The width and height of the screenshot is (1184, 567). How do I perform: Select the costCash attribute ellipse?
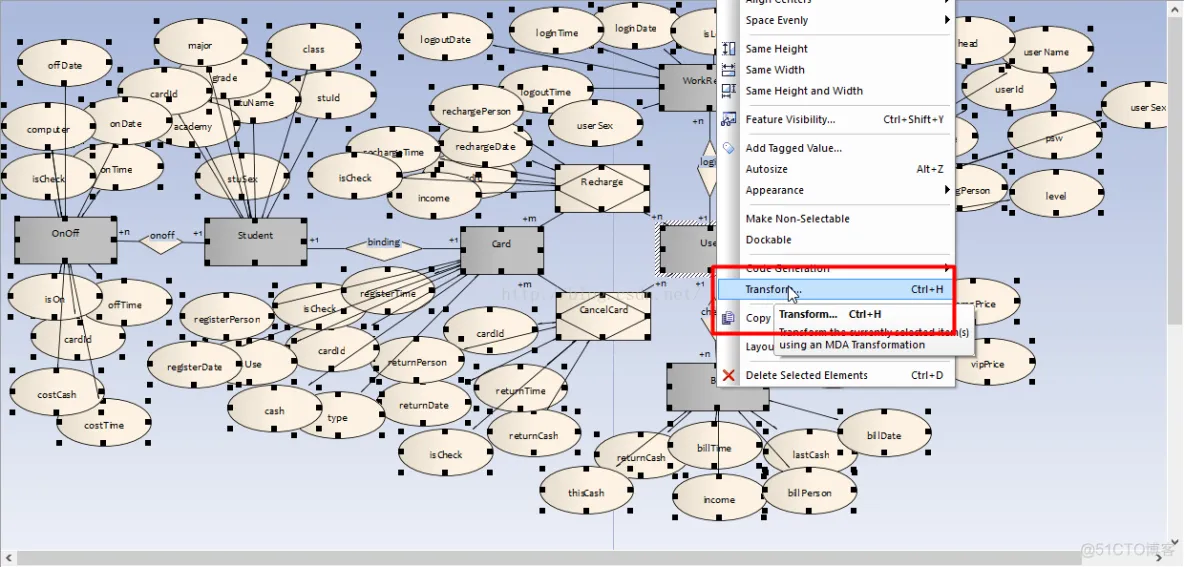point(57,393)
